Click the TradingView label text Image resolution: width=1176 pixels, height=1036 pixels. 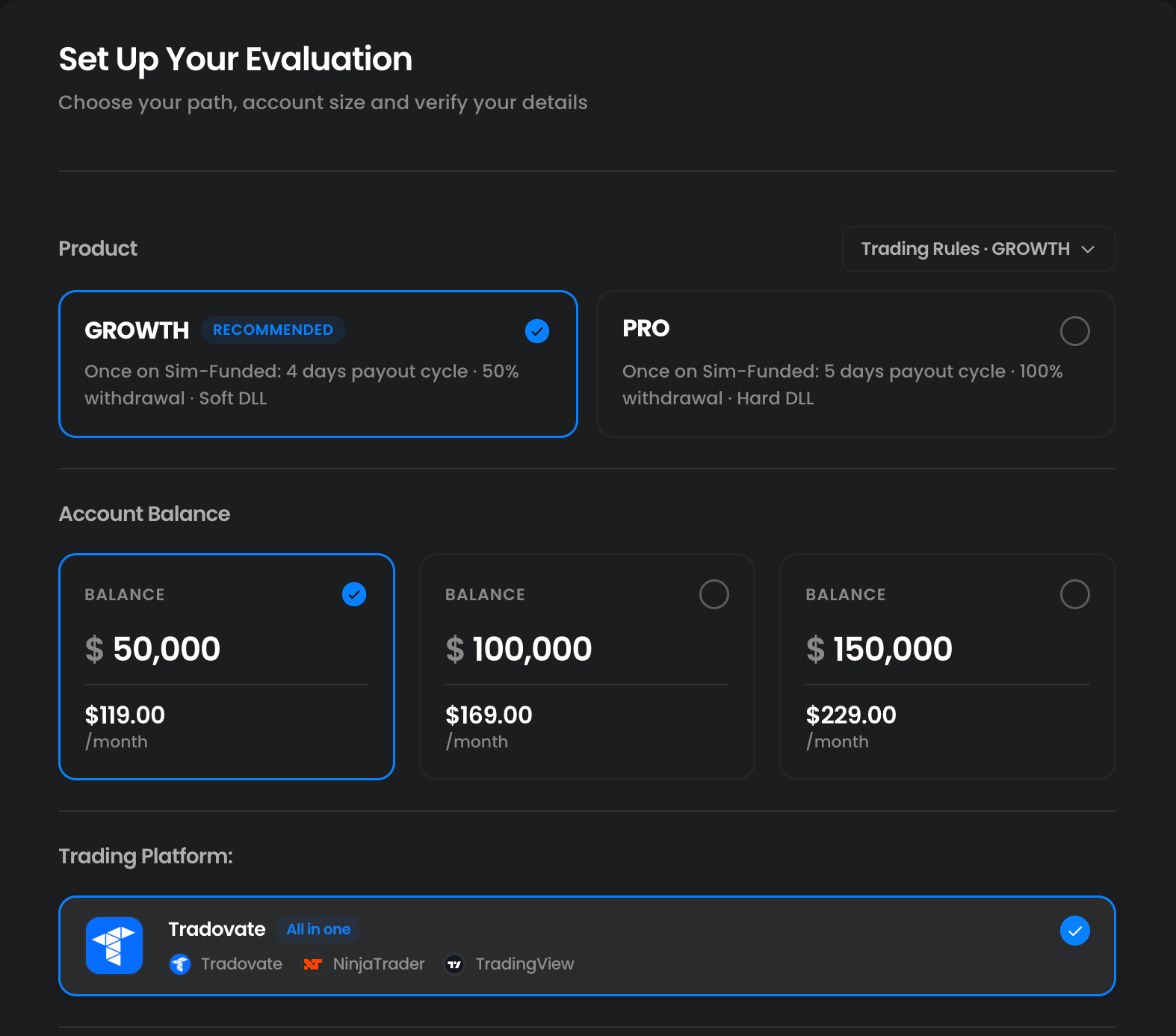point(524,964)
